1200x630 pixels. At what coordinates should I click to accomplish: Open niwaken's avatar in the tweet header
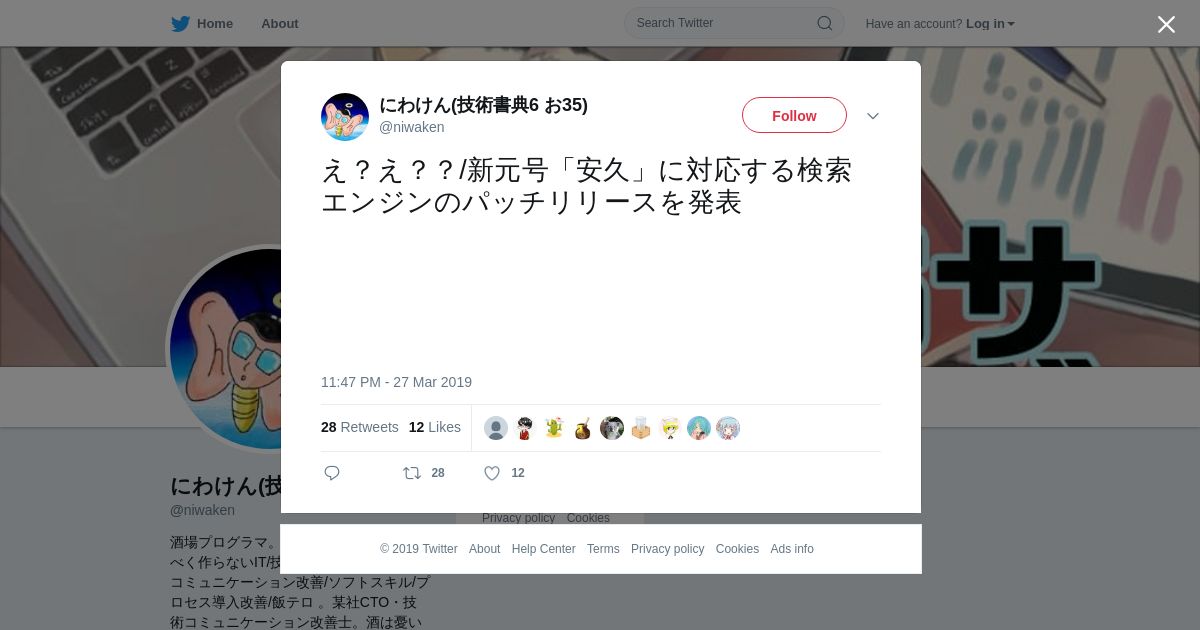pos(345,117)
